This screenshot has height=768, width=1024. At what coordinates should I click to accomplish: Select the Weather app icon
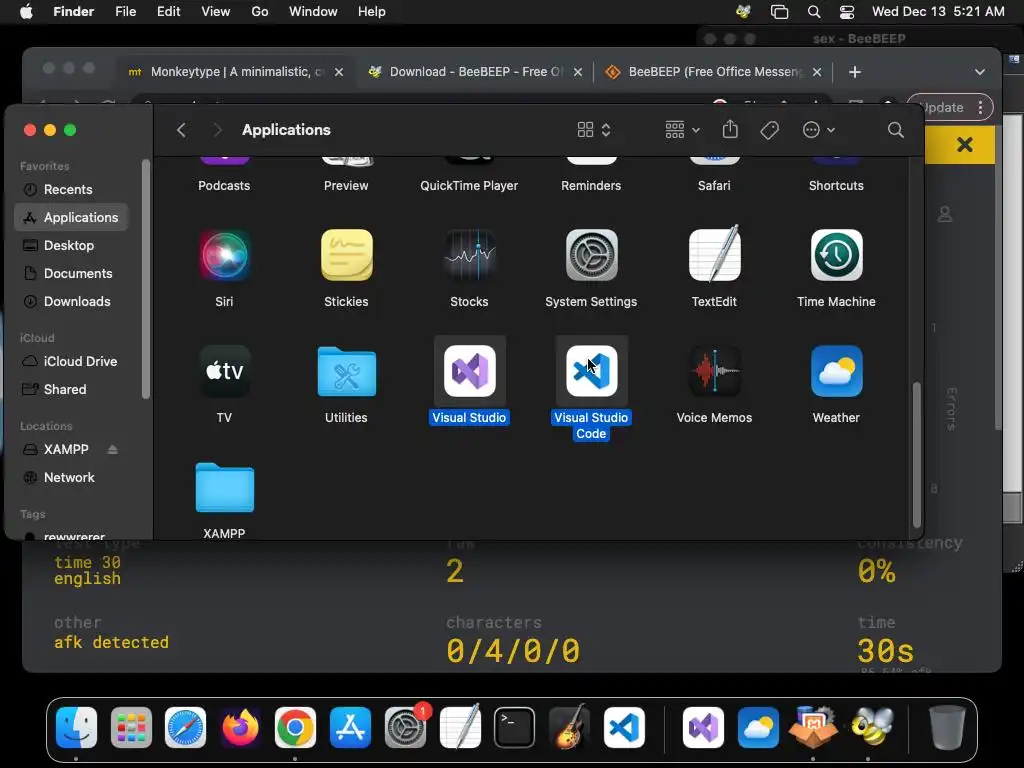click(837, 371)
